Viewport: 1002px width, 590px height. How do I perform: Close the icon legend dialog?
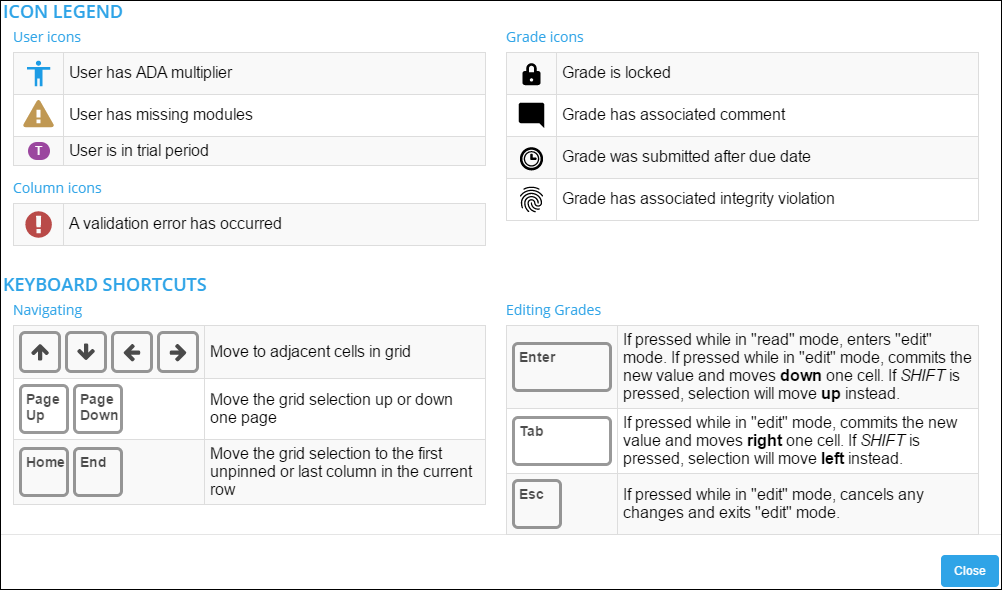pyautogui.click(x=969, y=571)
